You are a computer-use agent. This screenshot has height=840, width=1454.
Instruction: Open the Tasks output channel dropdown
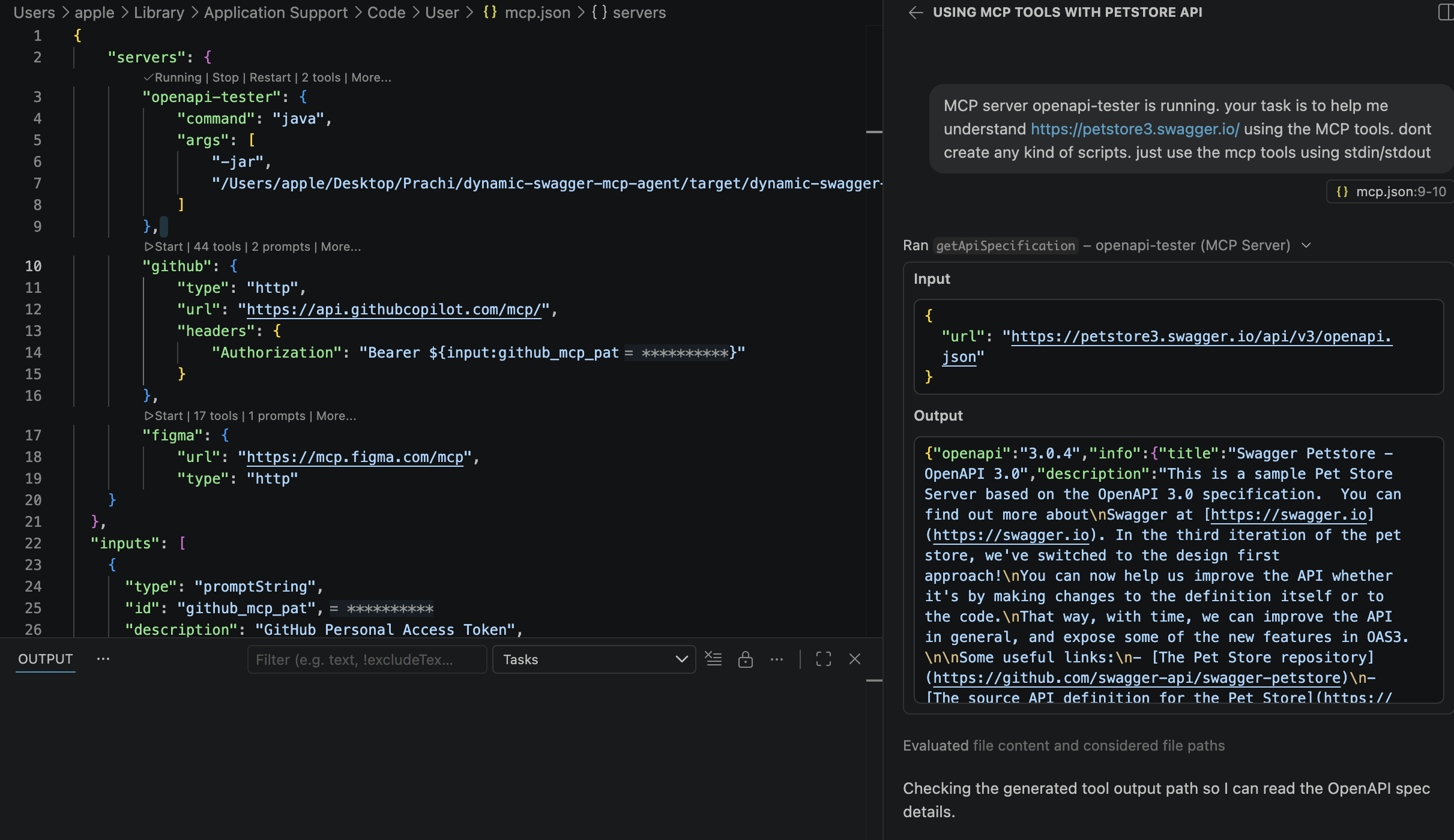coord(594,659)
